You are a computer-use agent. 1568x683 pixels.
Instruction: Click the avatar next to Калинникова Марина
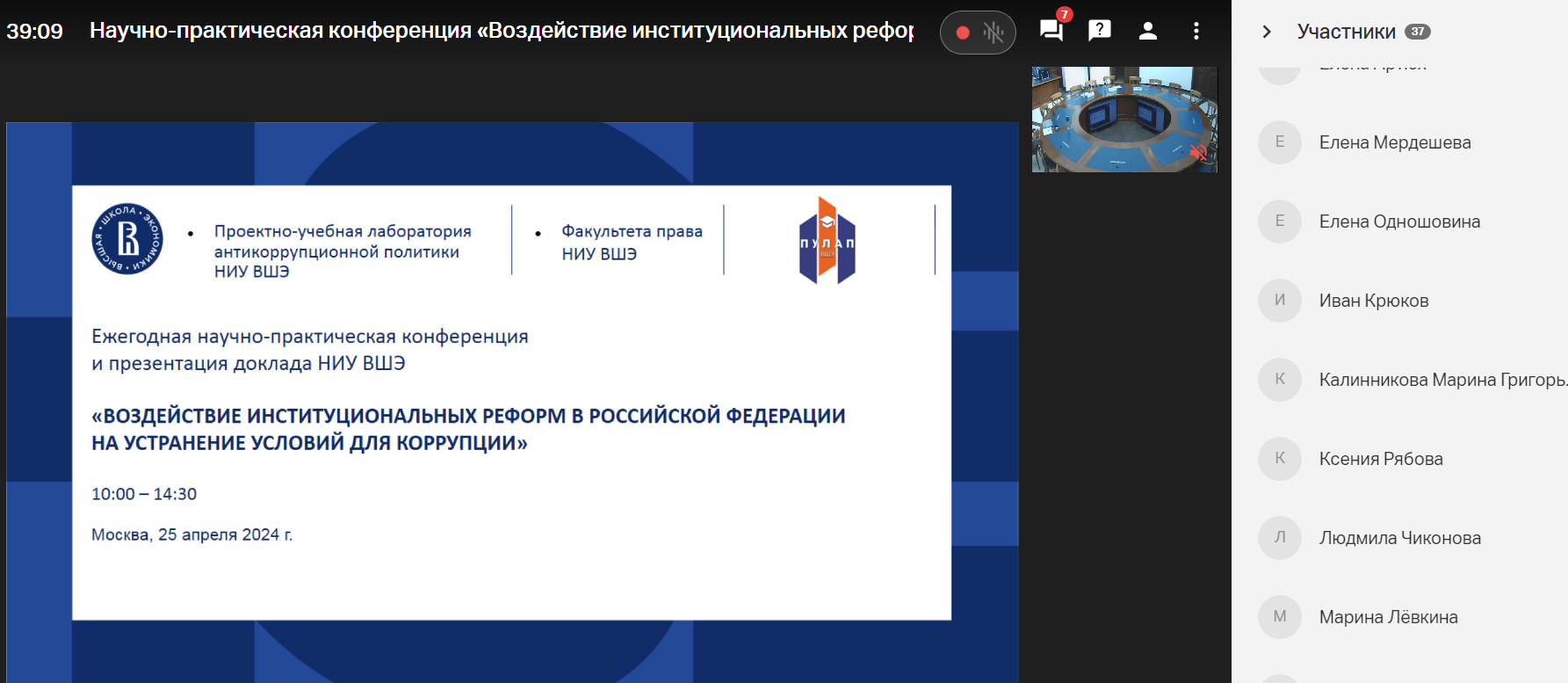click(1280, 380)
